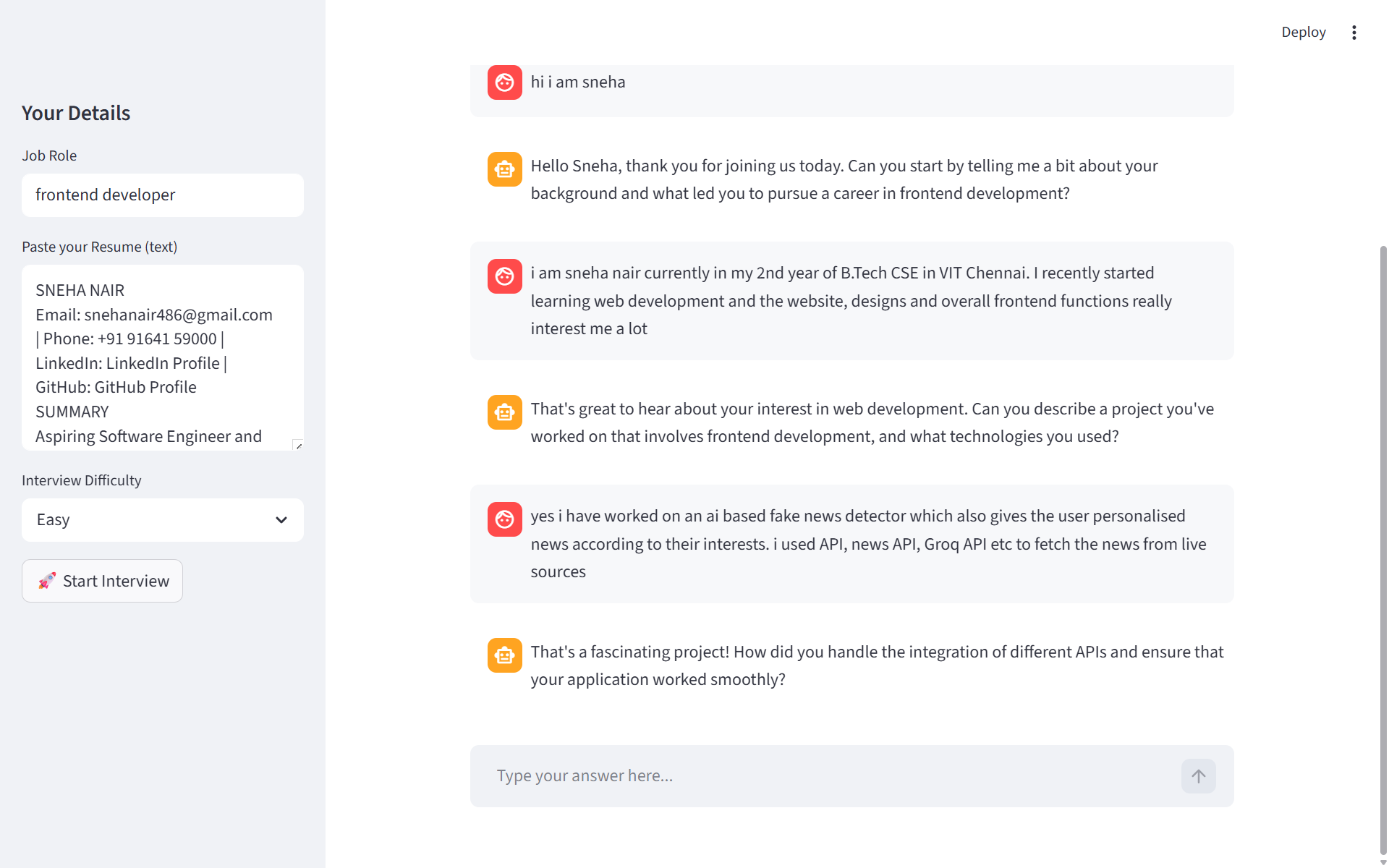Click the 'Your Details' sidebar heading

point(76,114)
